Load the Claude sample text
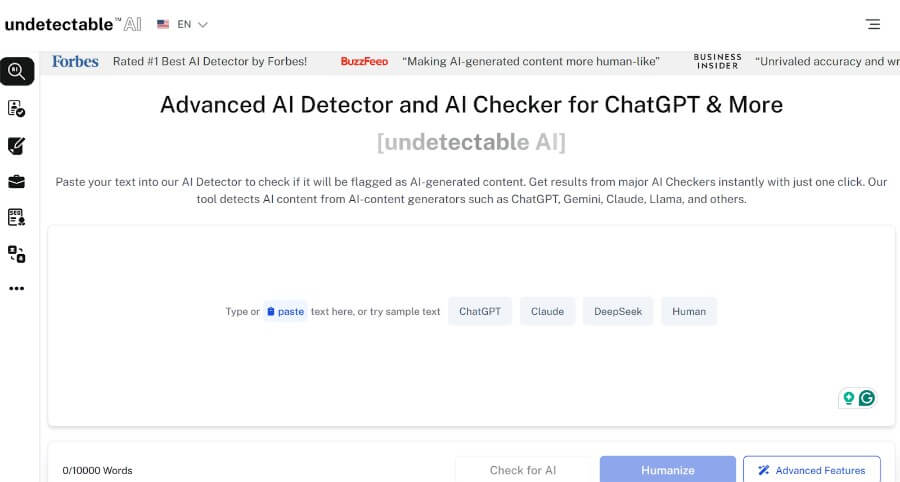This screenshot has height=482, width=900. point(547,312)
